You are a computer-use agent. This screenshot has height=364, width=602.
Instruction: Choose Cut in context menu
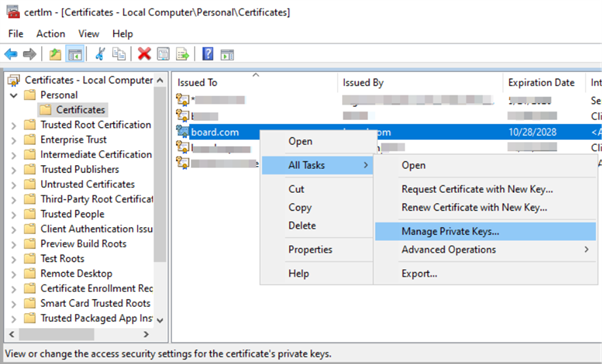click(317, 189)
